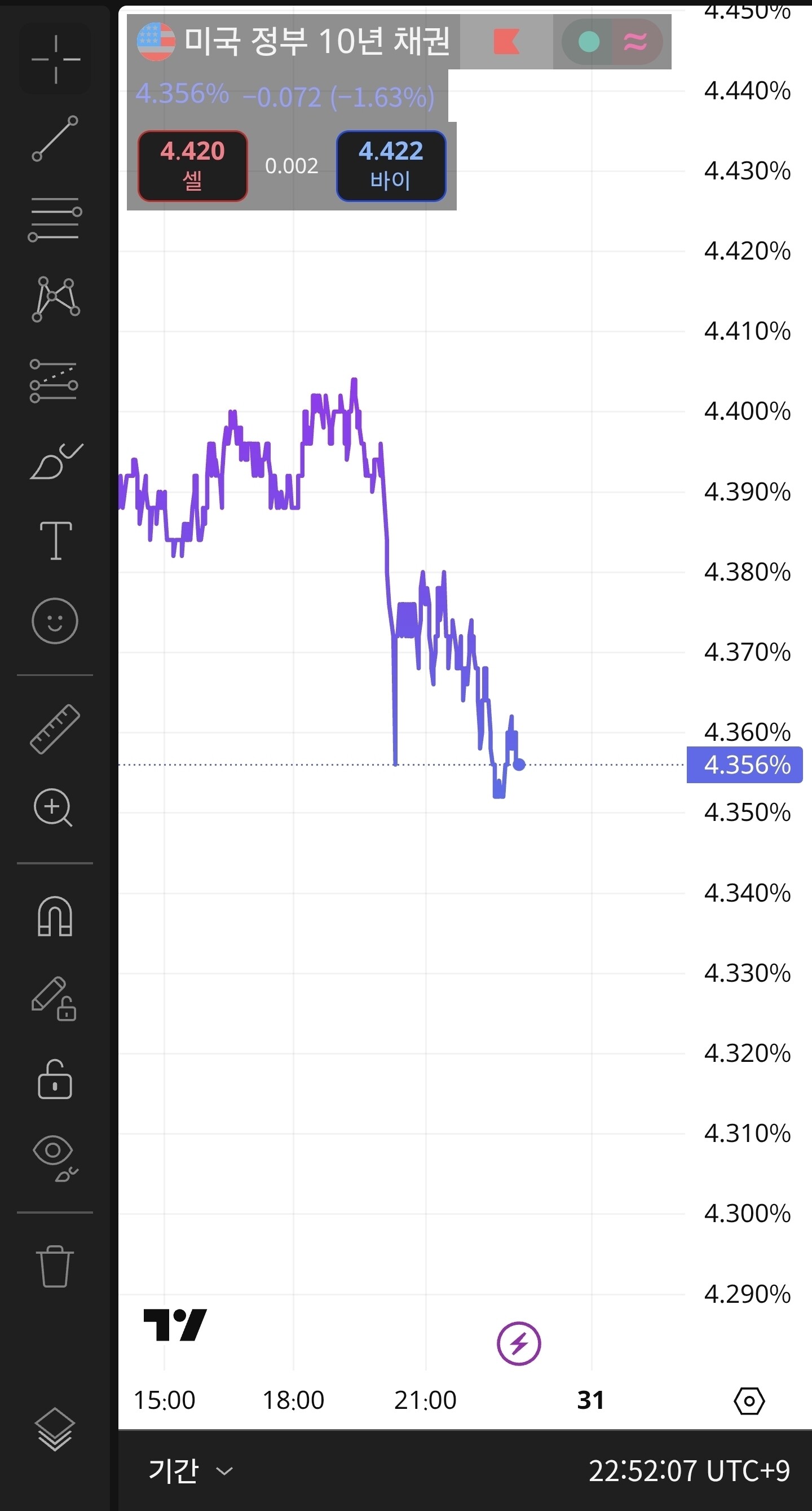Select the trend line drawing tool
Viewport: 812px width, 1511px height.
point(55,138)
